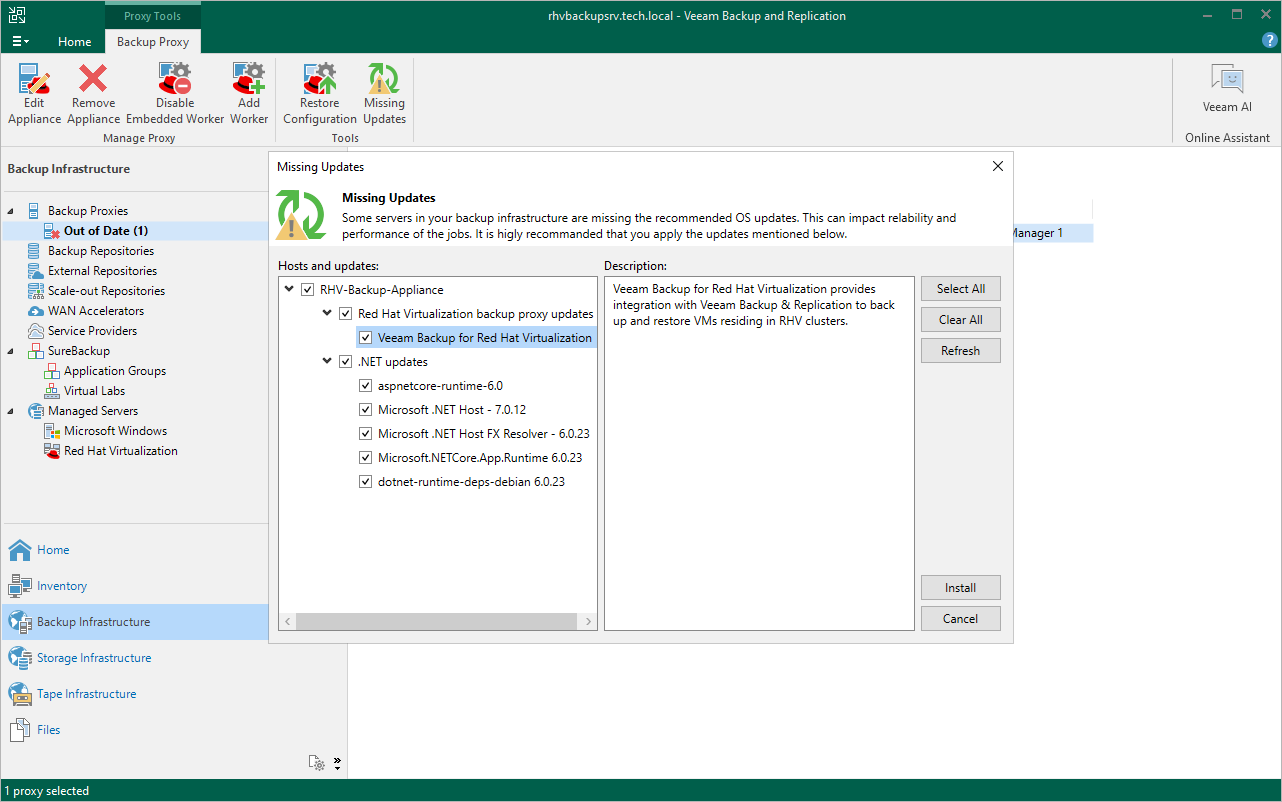
Task: Uncheck dotnet-runtime-deps-debian 6.0.23
Action: coord(366,482)
